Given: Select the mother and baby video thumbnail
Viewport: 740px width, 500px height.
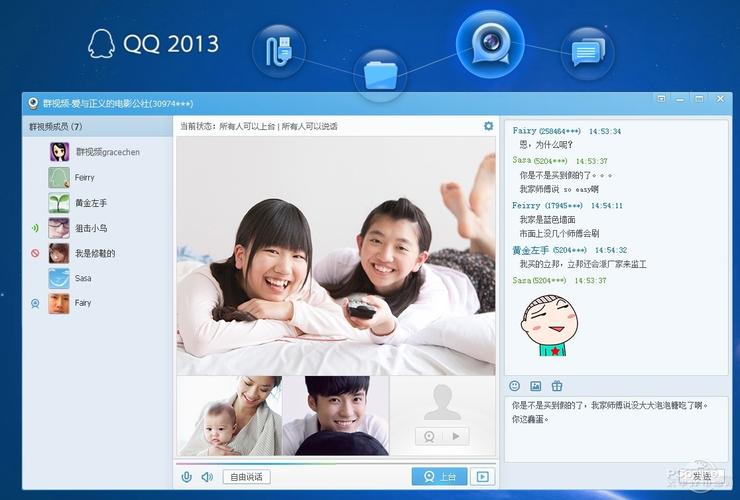Looking at the screenshot, I should [x=229, y=416].
